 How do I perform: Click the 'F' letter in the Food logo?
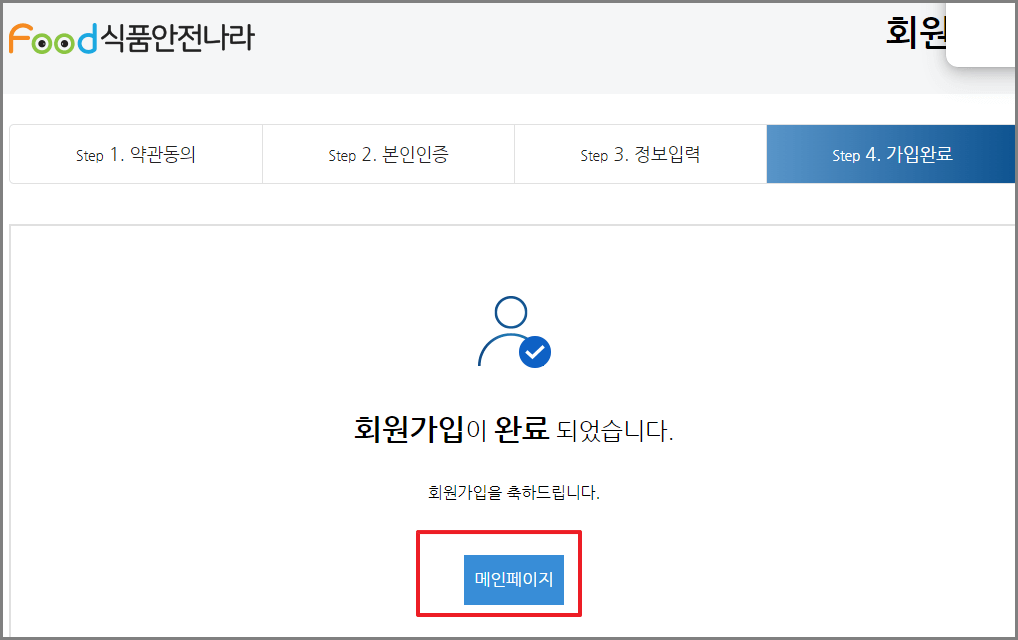coord(22,38)
